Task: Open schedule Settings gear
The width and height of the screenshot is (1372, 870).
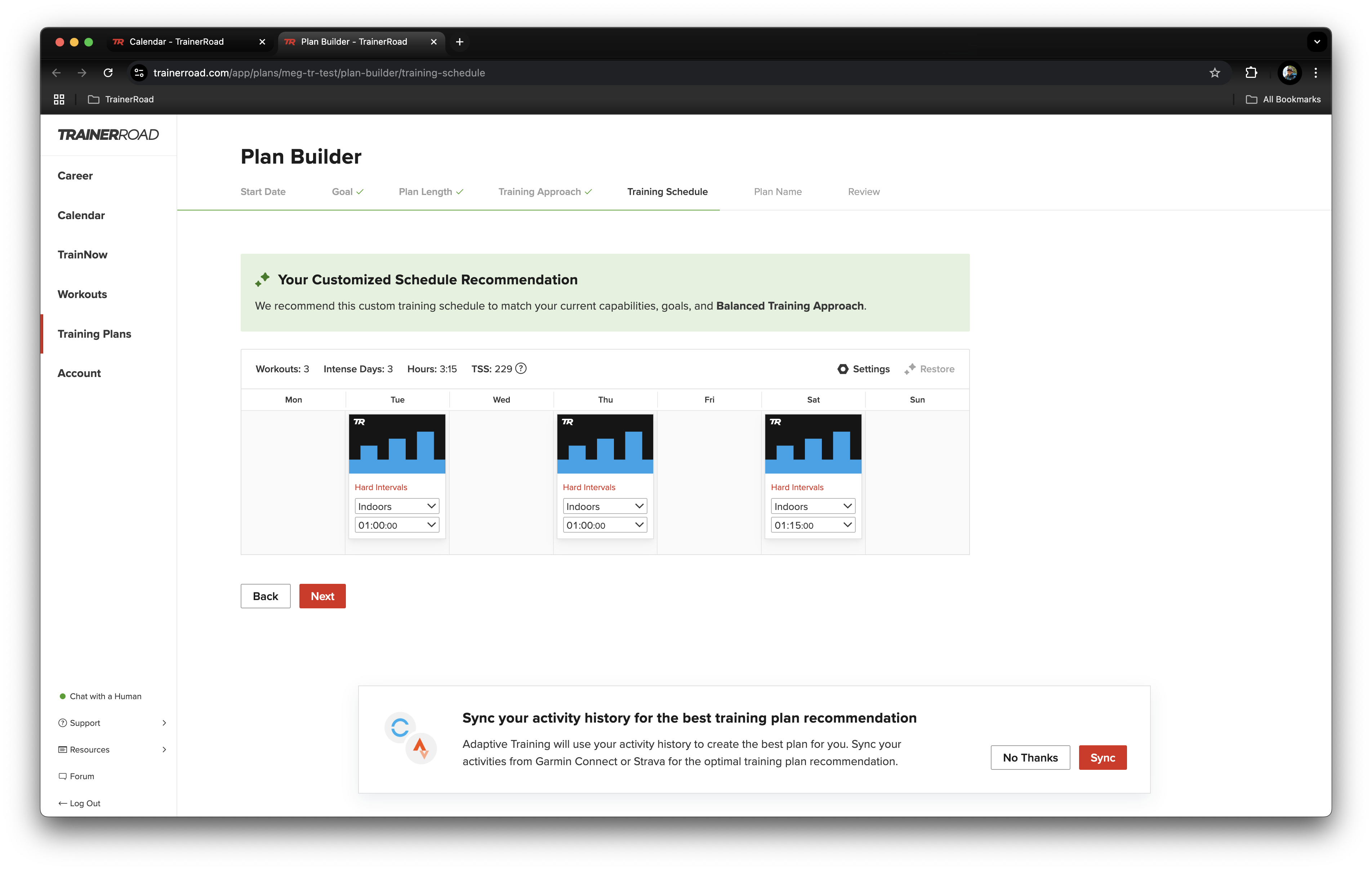Action: (863, 369)
